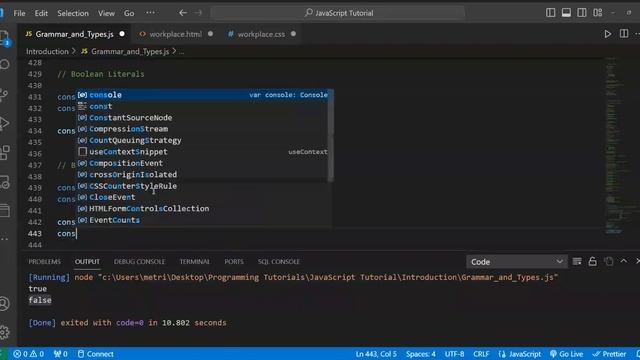Switch to the workplace.css tab
This screenshot has height=360, width=640.
[x=261, y=34]
